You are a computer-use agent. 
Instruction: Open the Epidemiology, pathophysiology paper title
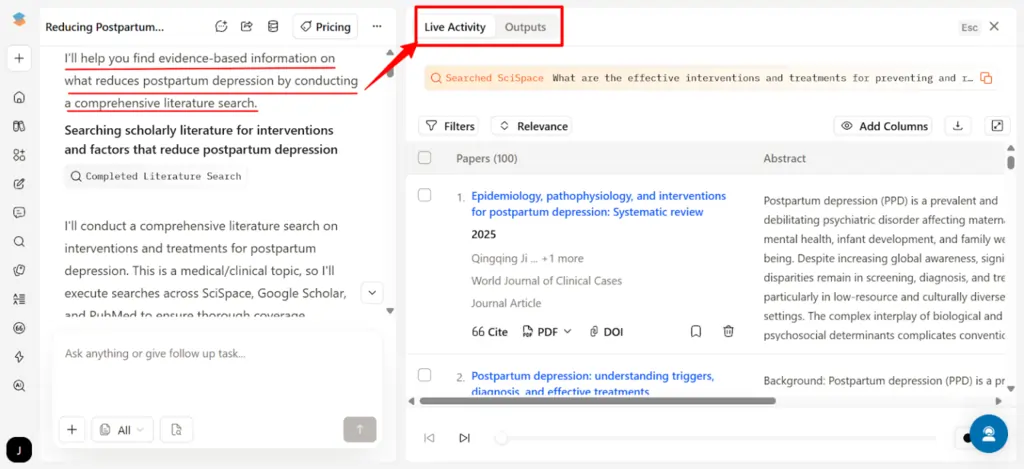pyautogui.click(x=598, y=204)
